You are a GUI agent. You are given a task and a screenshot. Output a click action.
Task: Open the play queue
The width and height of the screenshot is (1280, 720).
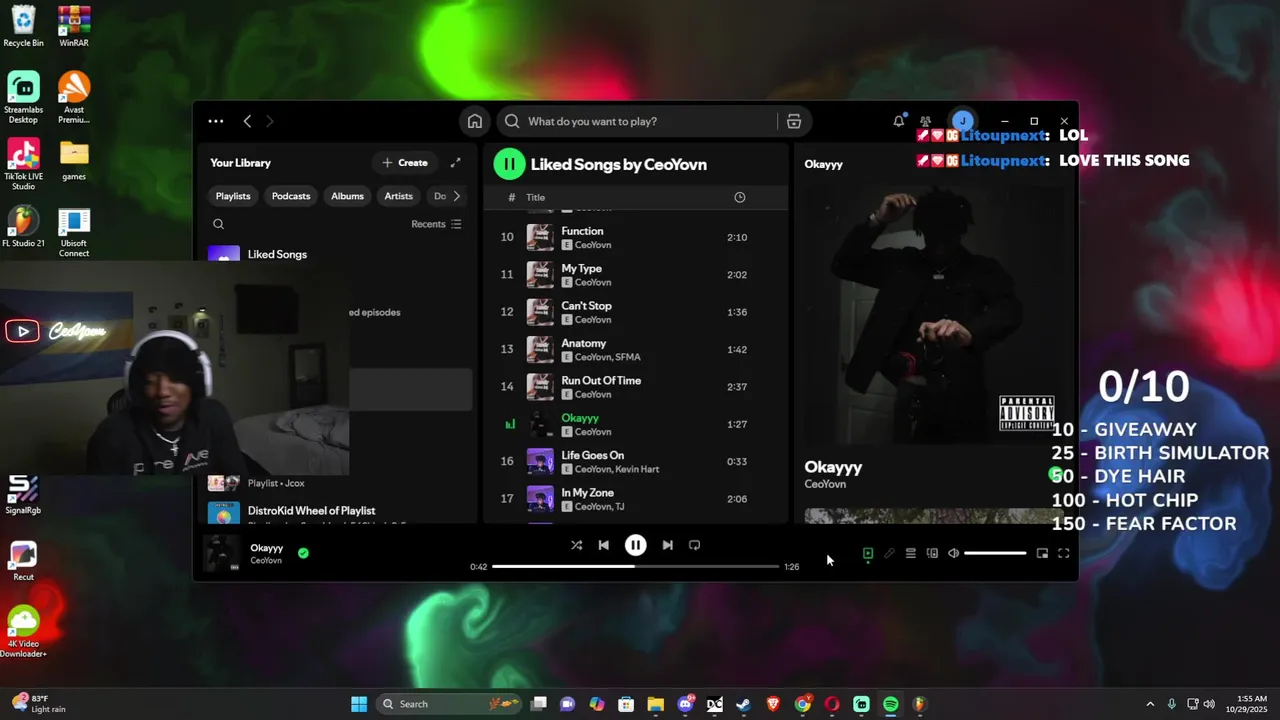[910, 553]
